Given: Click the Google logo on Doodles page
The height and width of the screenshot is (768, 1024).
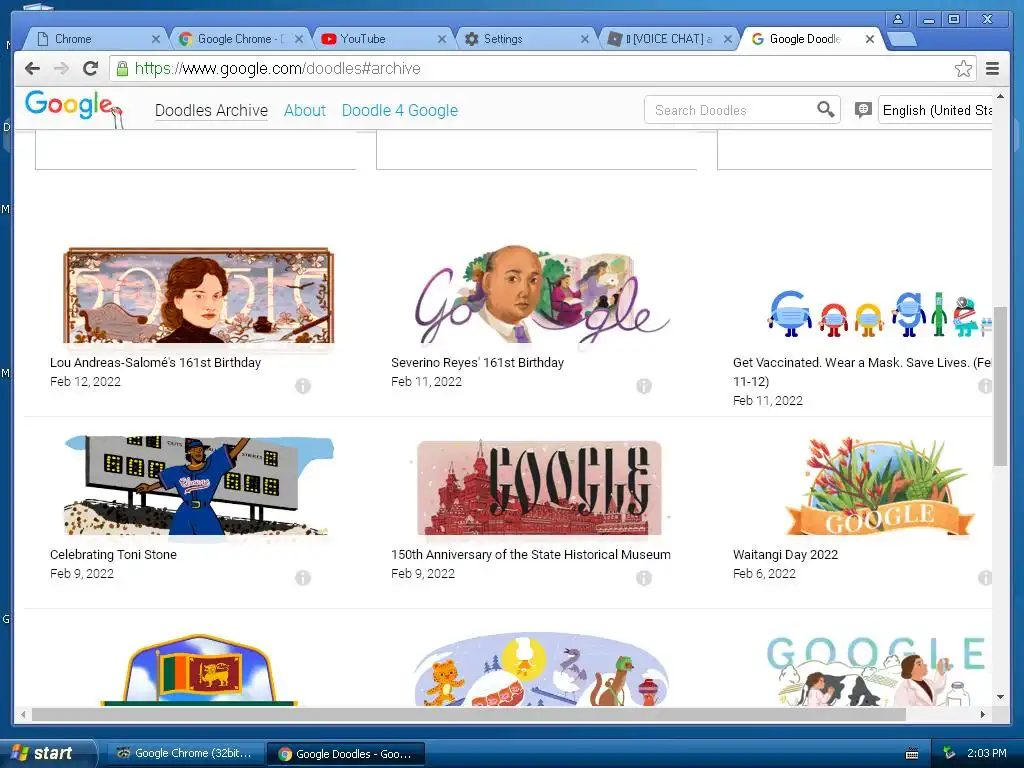Looking at the screenshot, I should [x=73, y=108].
